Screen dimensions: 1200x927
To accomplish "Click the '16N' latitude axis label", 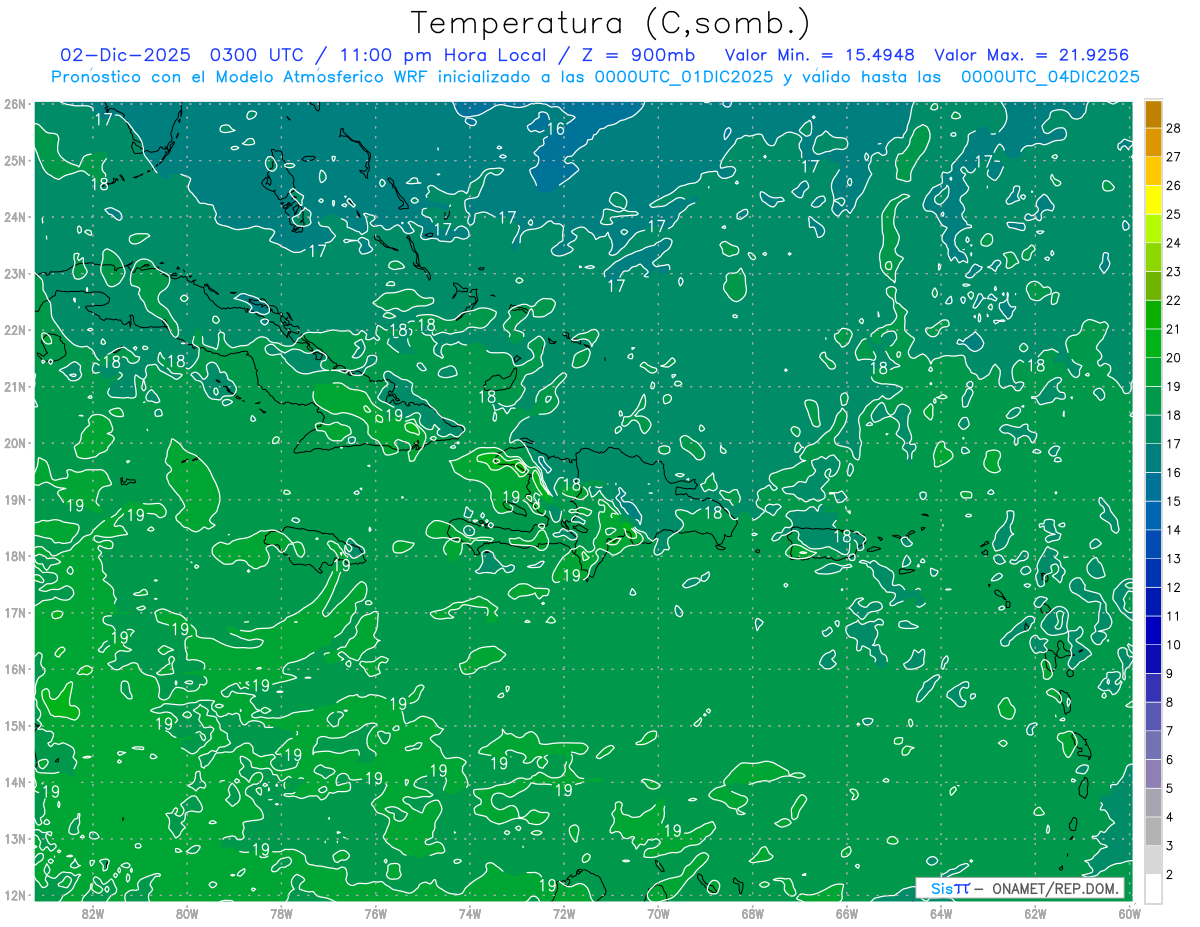I will (x=15, y=669).
